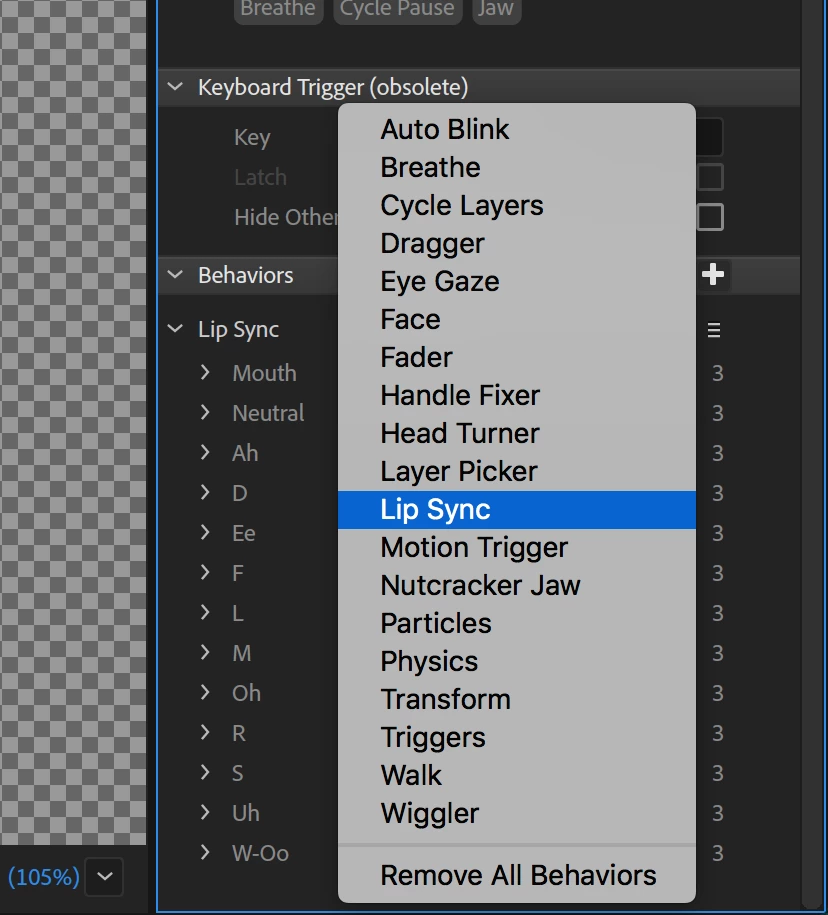Click the Ah row label

245,453
